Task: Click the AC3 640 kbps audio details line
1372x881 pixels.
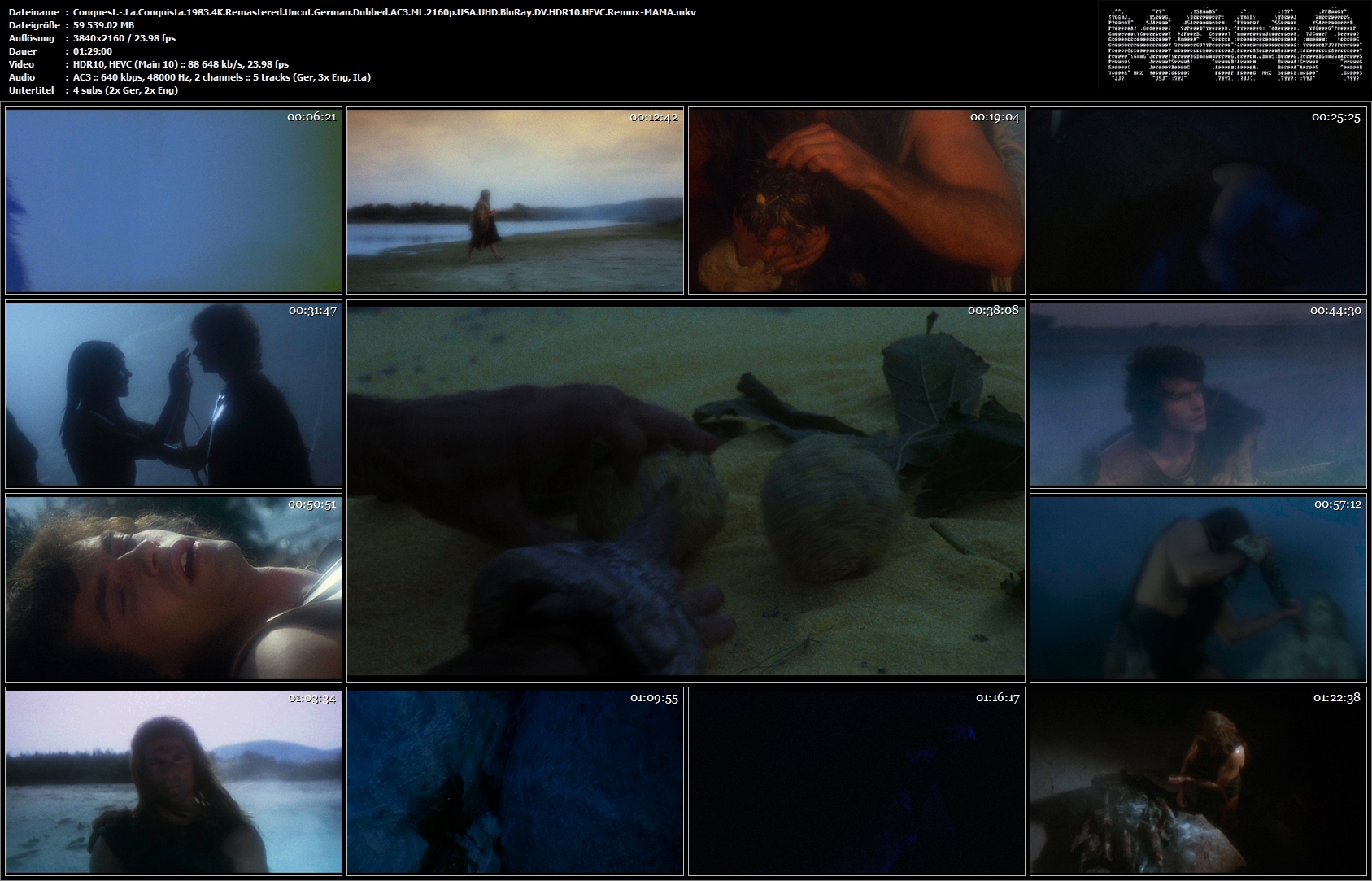Action: (x=222, y=77)
